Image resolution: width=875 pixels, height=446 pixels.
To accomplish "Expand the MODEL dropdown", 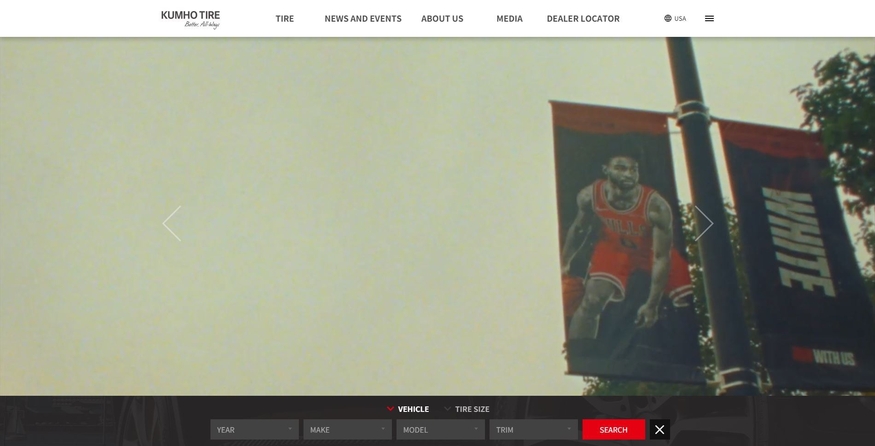I will [x=440, y=429].
